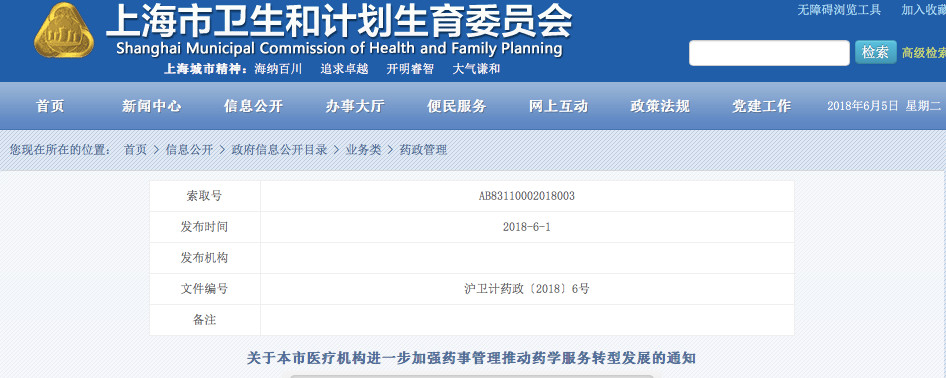Open the 政府信息公开目录 breadcrumb link

[279, 150]
